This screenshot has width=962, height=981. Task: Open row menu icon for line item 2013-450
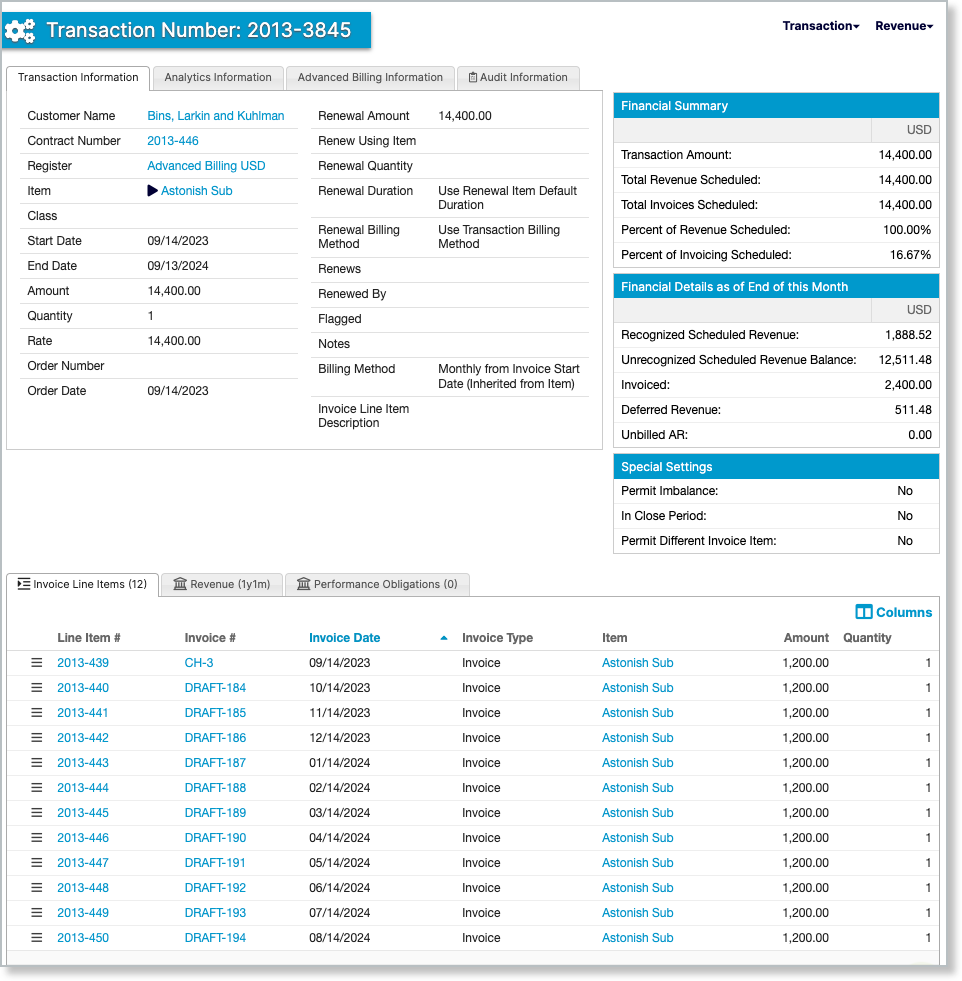coord(36,938)
